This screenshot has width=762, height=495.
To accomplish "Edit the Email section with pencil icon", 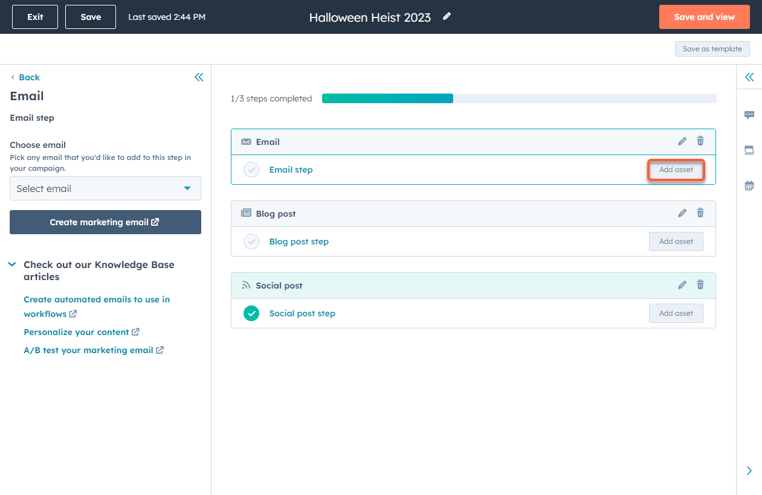I will [x=682, y=142].
